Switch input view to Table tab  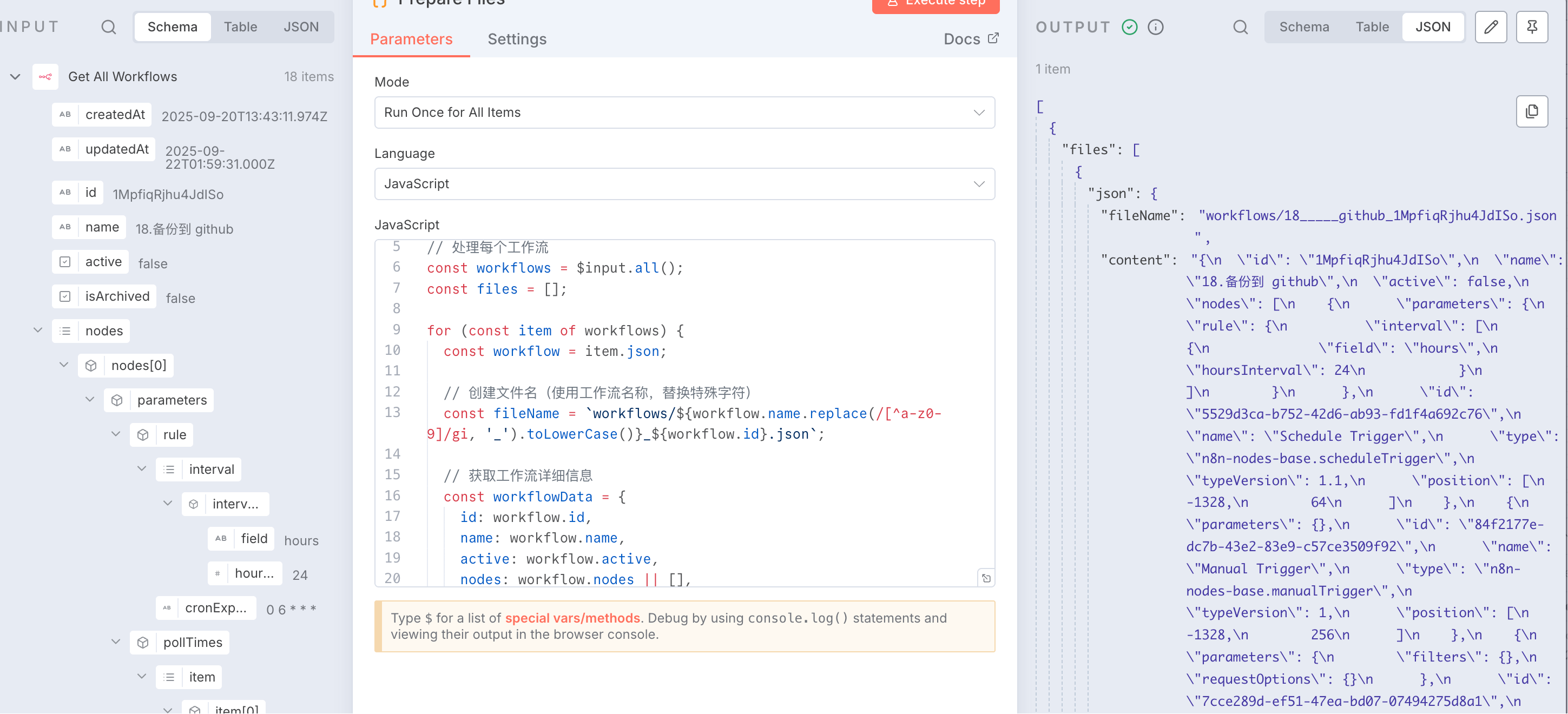pos(240,27)
